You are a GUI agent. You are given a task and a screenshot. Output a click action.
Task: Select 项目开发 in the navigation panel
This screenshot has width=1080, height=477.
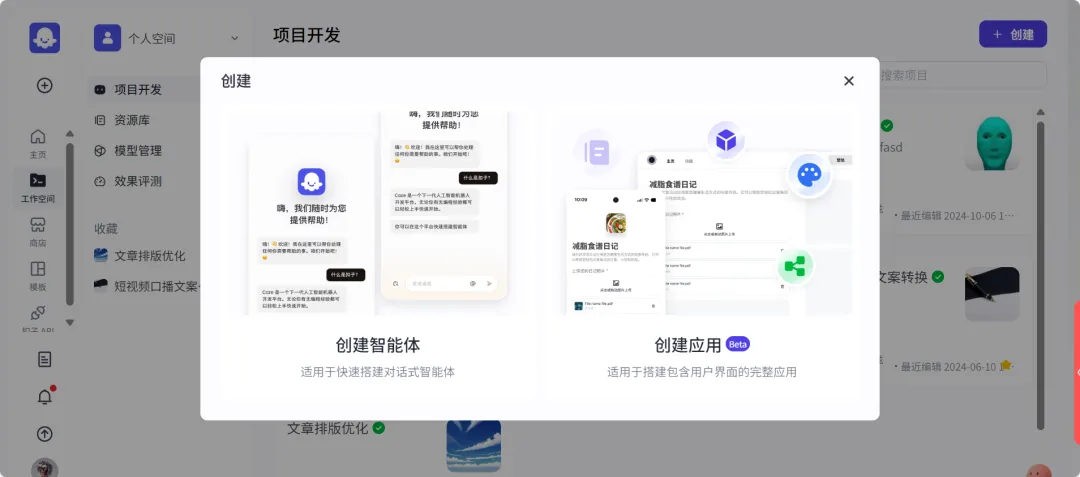coord(138,89)
